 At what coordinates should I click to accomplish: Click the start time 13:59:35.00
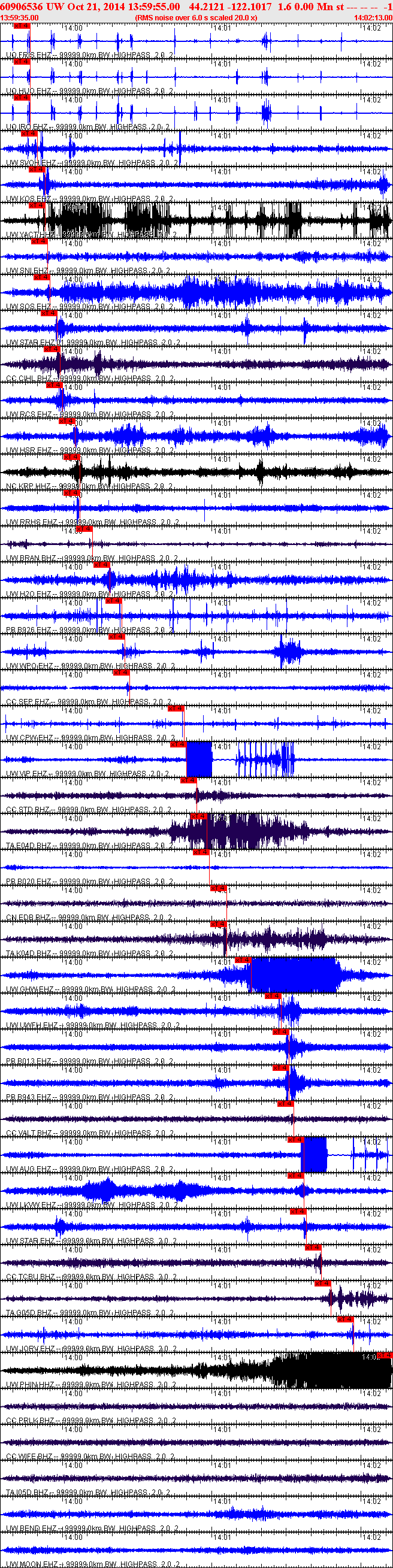tap(20, 17)
